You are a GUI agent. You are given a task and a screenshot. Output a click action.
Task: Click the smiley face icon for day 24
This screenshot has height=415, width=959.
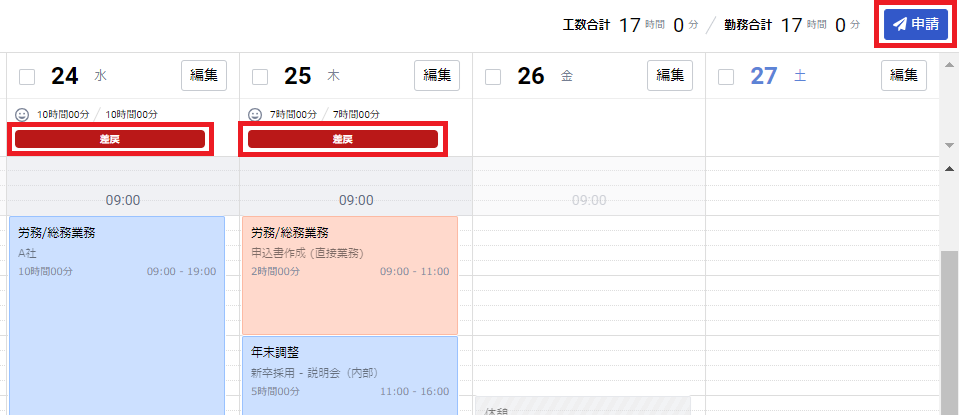[23, 115]
